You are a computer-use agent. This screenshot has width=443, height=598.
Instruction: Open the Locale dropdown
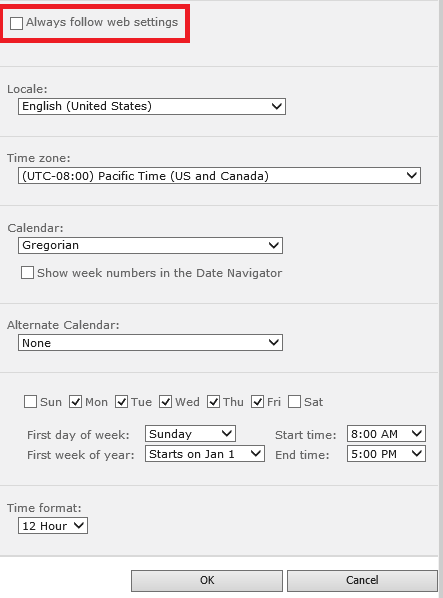click(152, 106)
